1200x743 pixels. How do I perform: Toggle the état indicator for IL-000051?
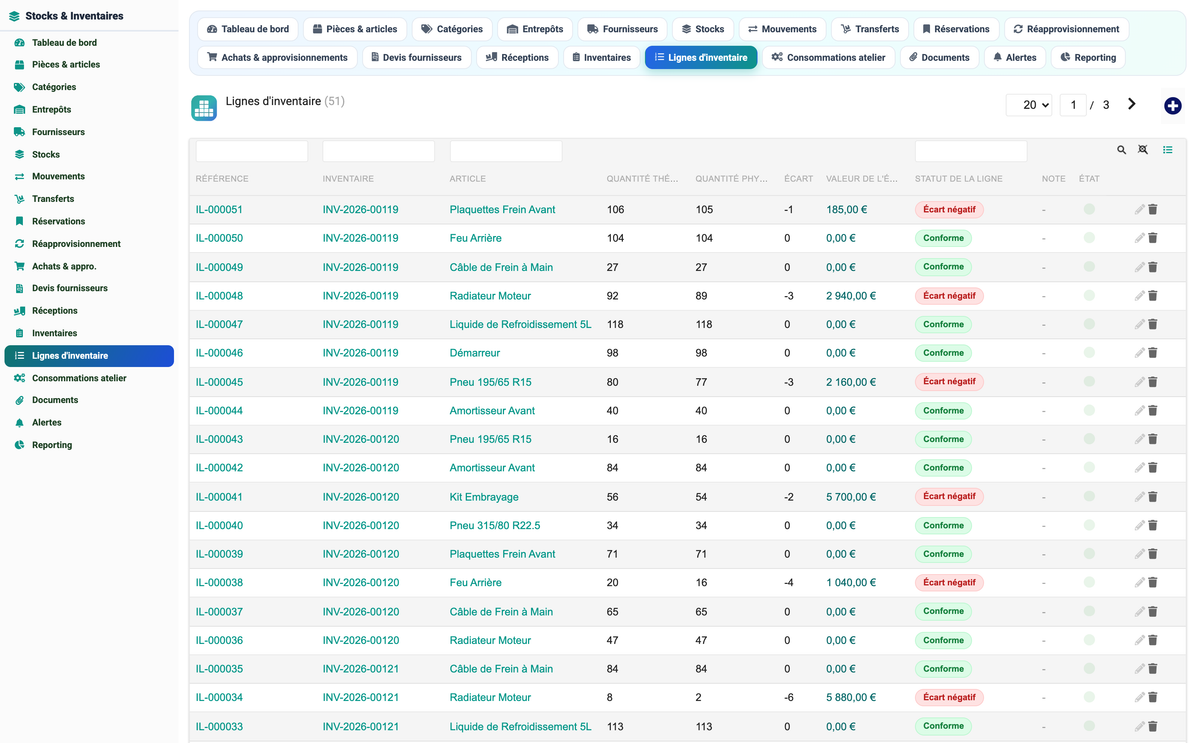[x=1089, y=210]
